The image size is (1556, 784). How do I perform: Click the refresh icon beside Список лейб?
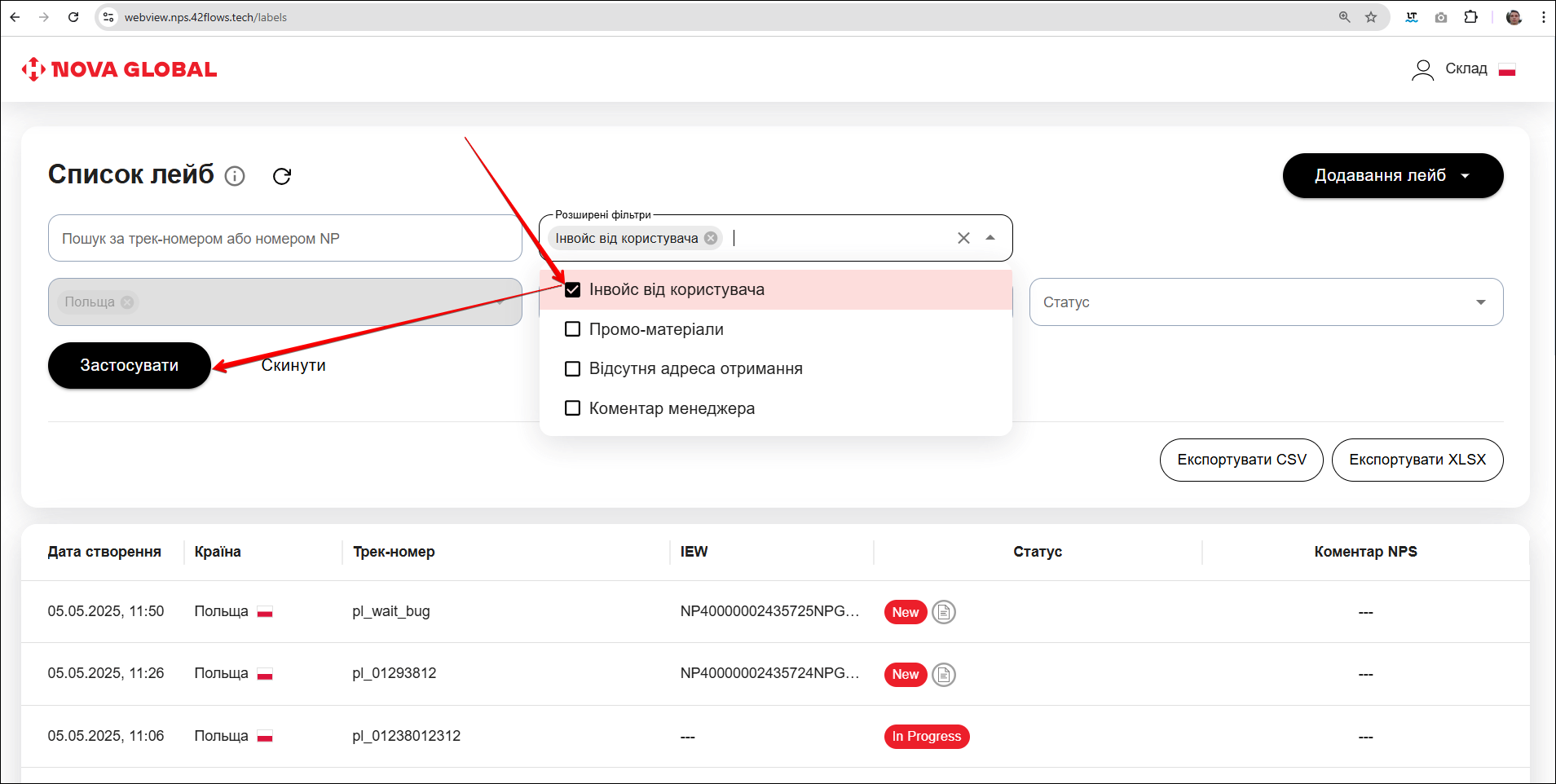(282, 176)
